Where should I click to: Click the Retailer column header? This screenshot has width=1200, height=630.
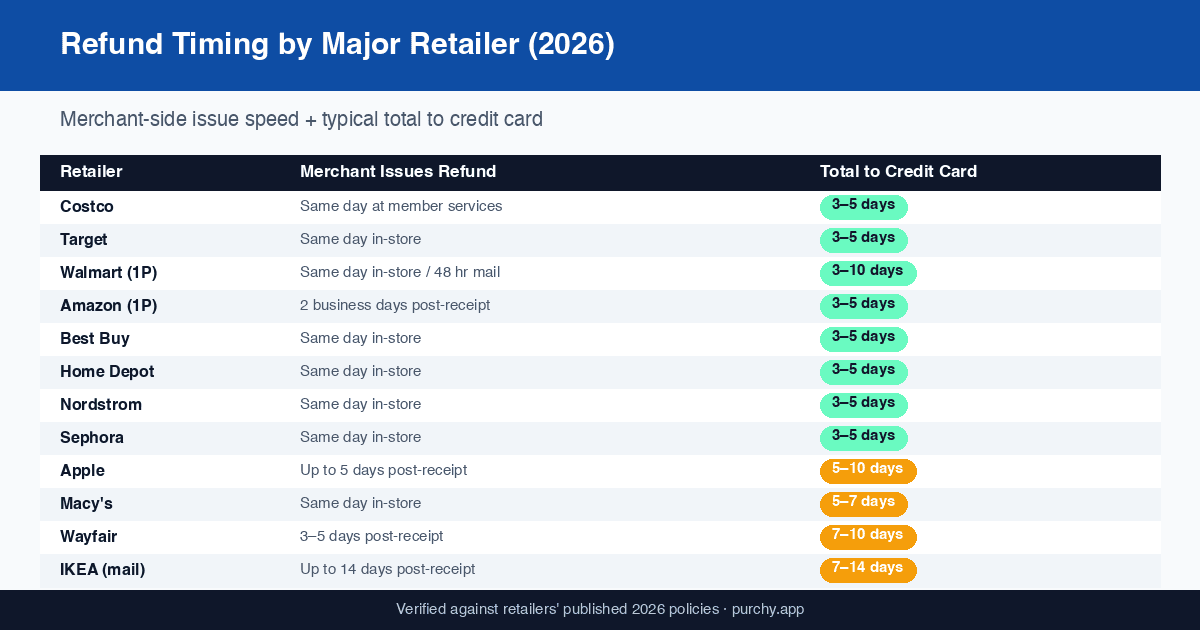[x=91, y=172]
